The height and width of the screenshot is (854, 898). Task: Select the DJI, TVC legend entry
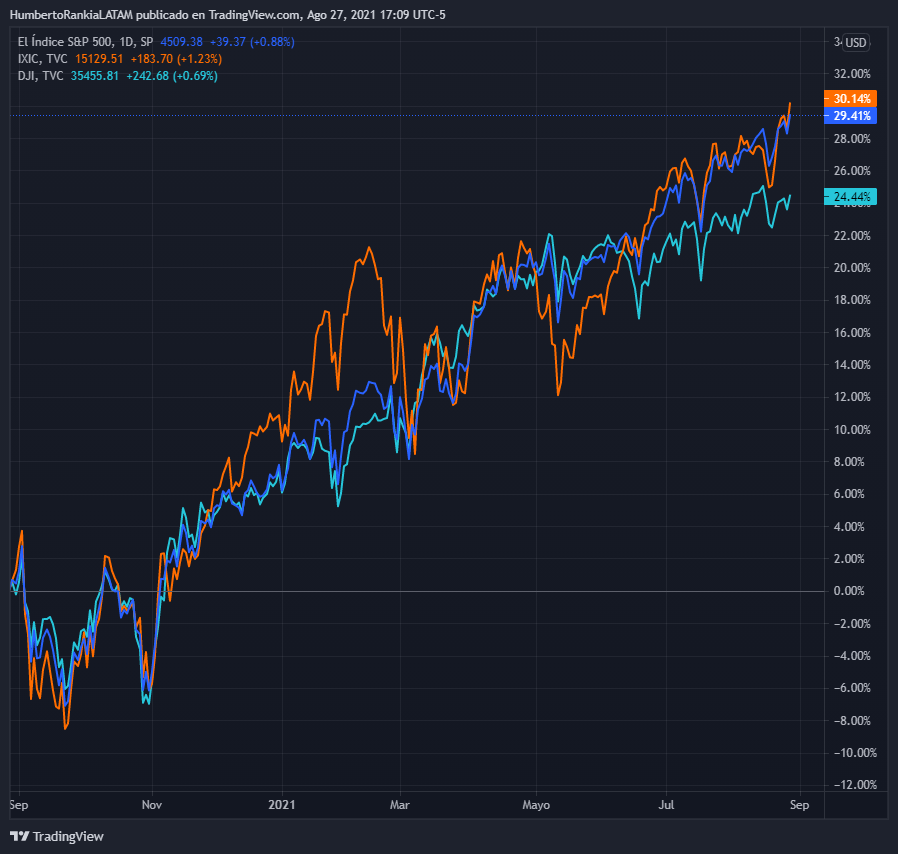pyautogui.click(x=40, y=76)
